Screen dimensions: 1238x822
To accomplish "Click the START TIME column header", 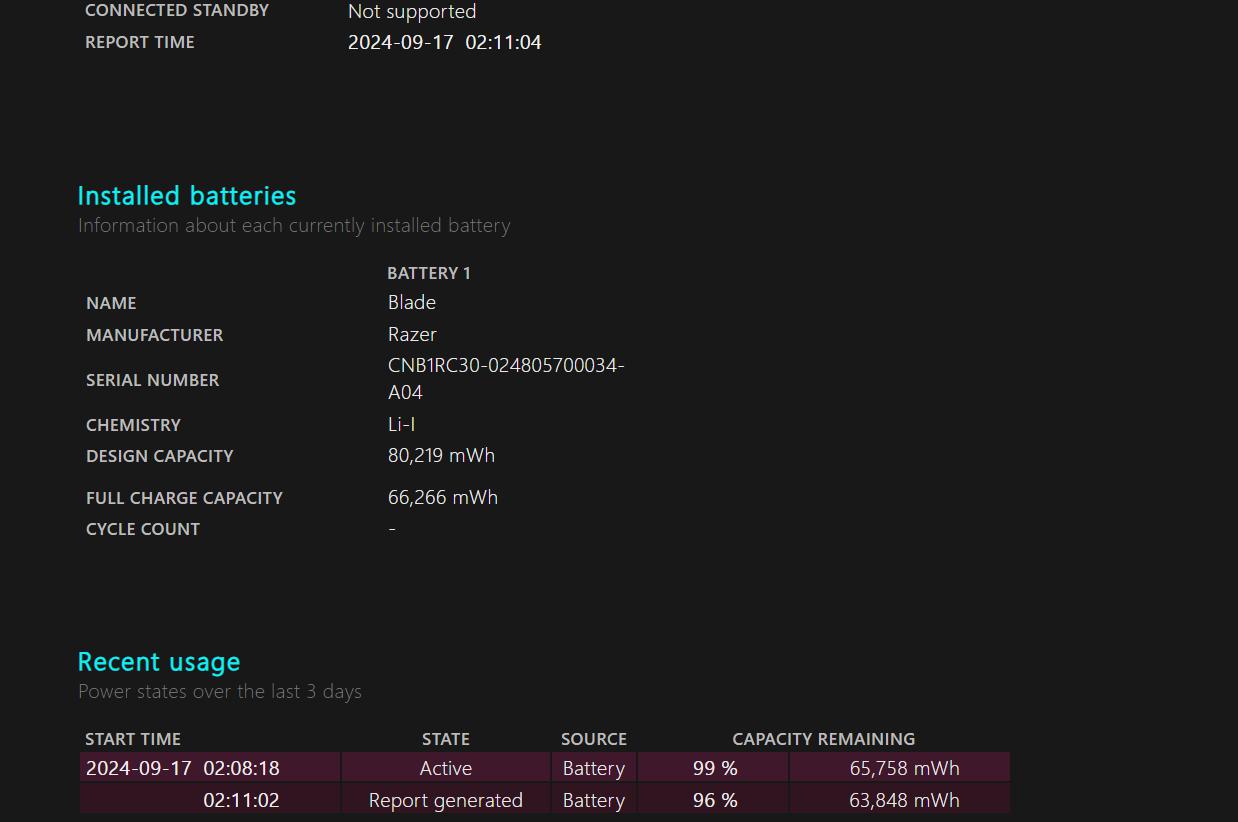I will [133, 739].
